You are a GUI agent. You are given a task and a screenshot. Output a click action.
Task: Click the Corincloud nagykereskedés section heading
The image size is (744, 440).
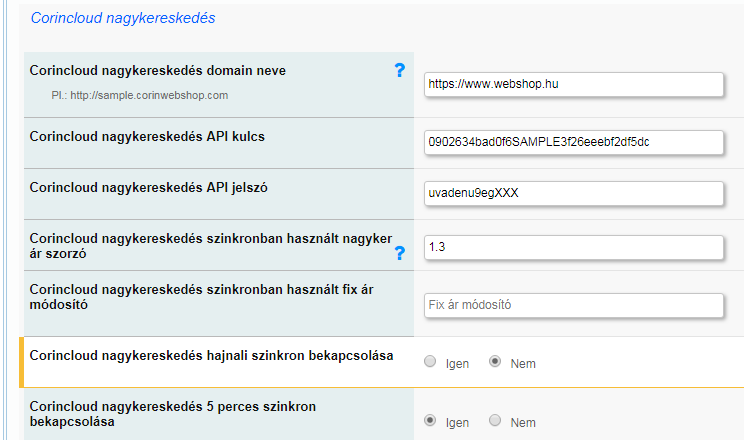point(122,18)
